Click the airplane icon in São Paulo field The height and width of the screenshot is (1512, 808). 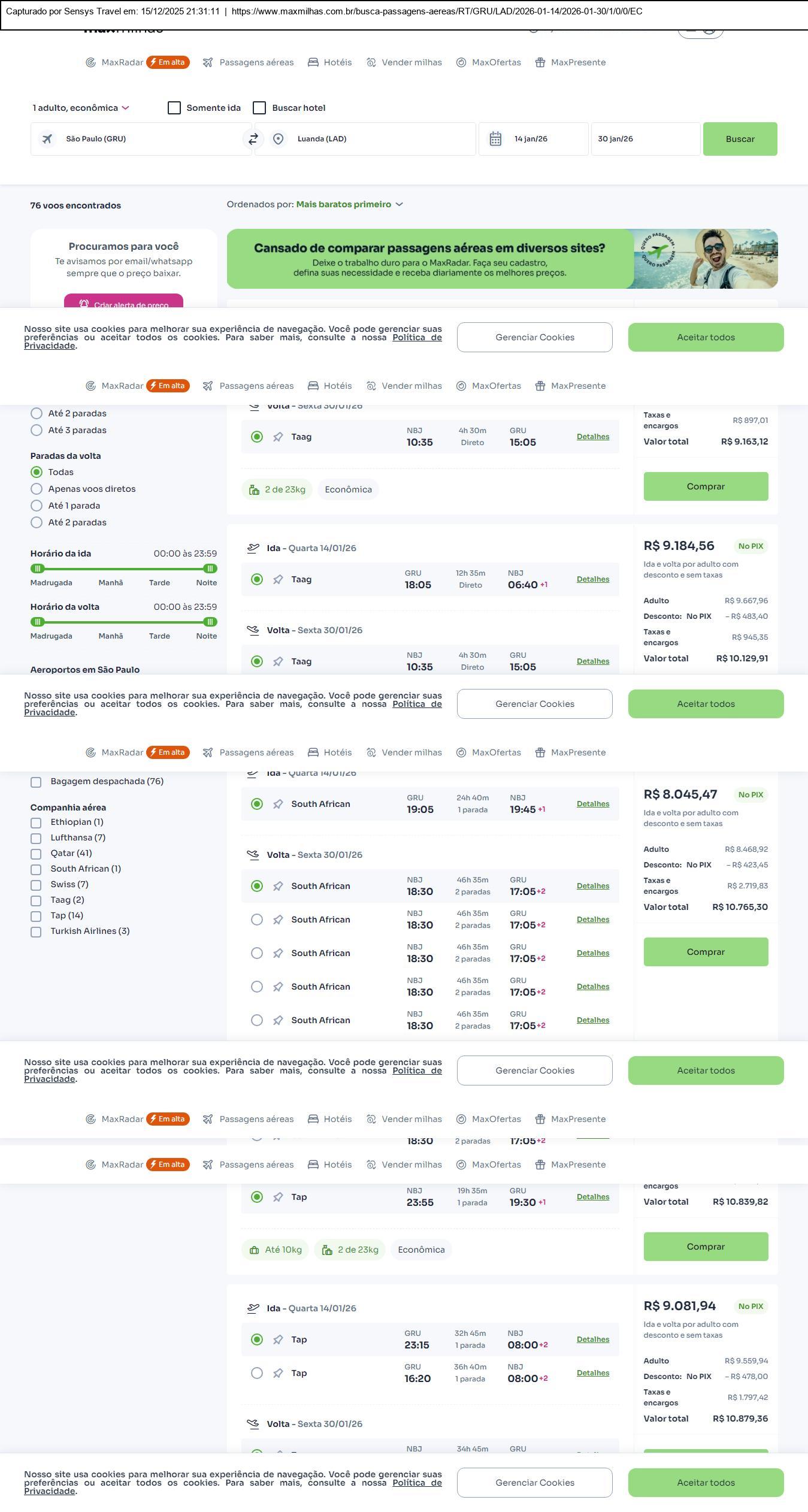[x=47, y=139]
